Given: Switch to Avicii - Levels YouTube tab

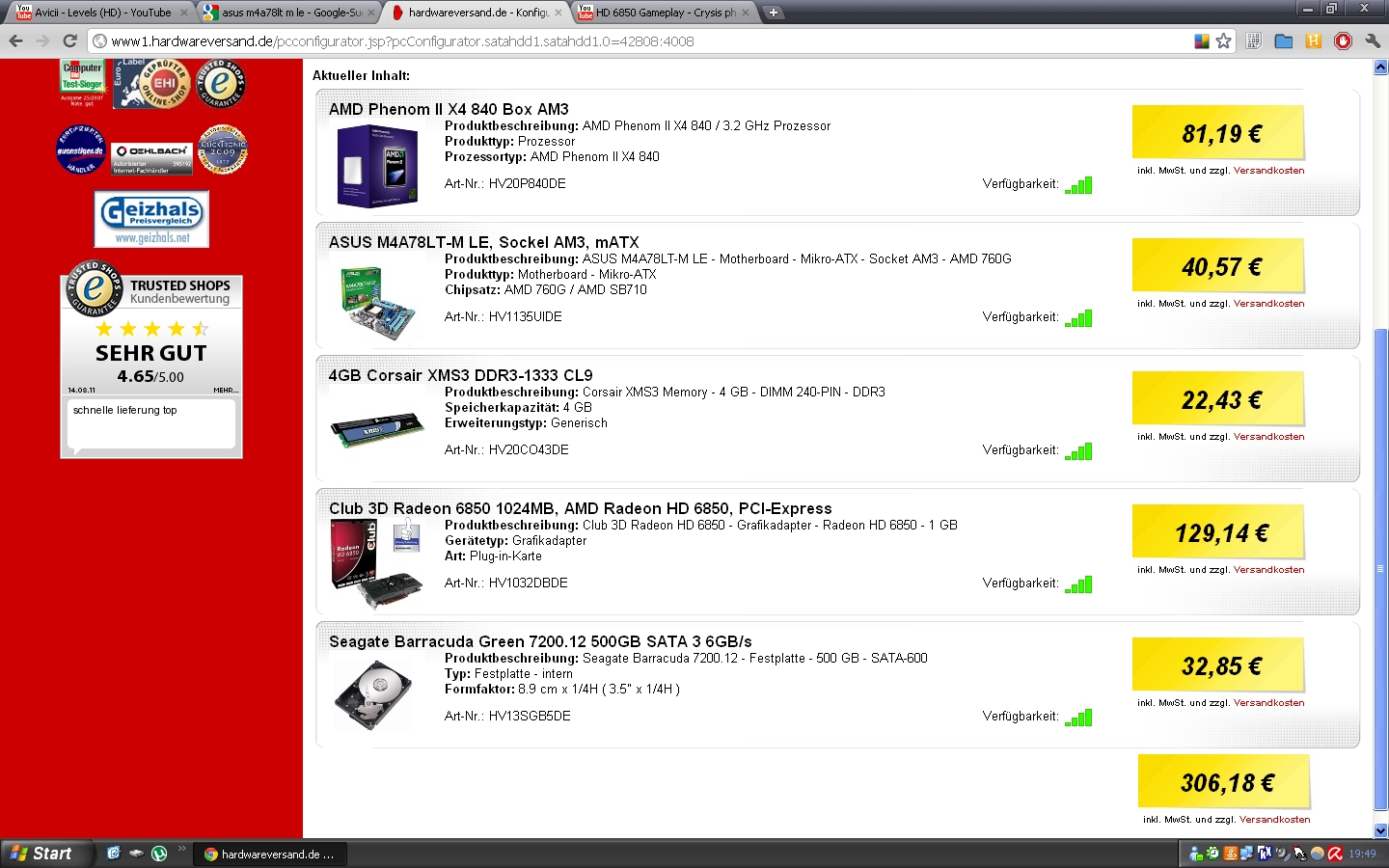Looking at the screenshot, I should (x=100, y=13).
